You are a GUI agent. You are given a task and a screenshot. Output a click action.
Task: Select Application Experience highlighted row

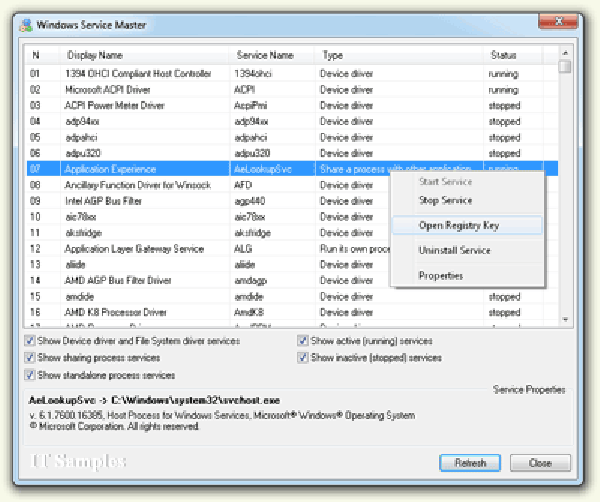pos(292,169)
